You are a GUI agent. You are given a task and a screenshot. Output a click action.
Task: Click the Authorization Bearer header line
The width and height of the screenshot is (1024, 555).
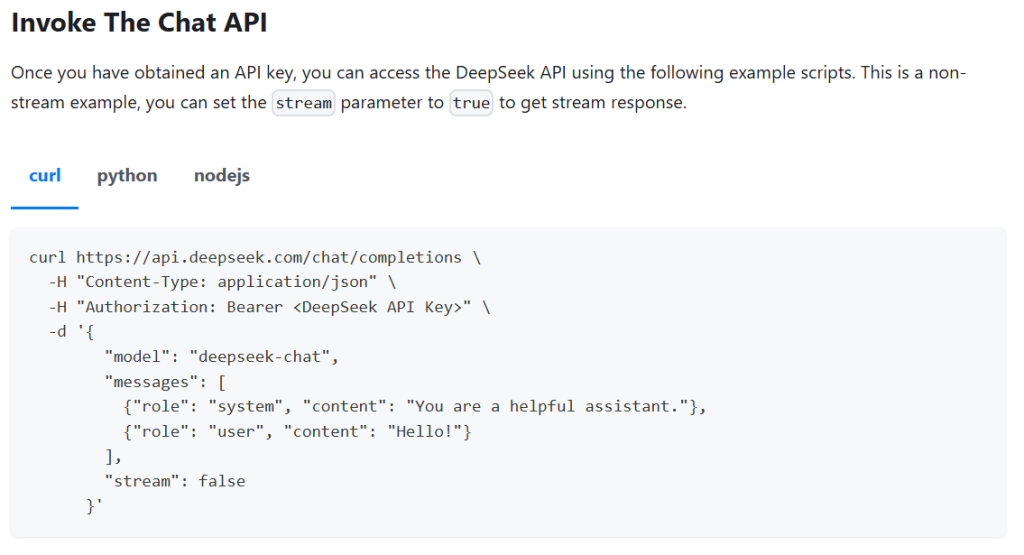[269, 307]
